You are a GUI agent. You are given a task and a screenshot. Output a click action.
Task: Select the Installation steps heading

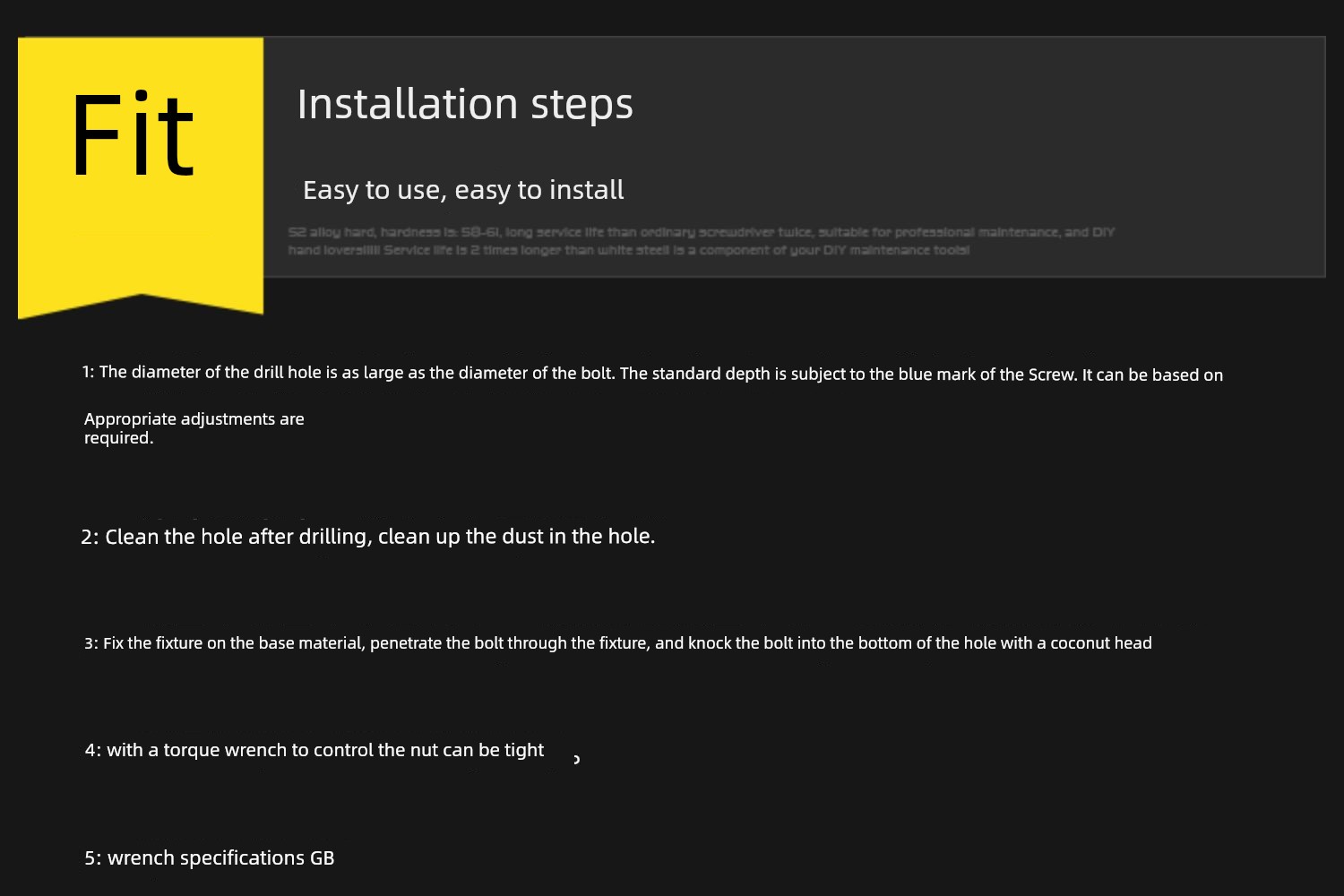465,104
